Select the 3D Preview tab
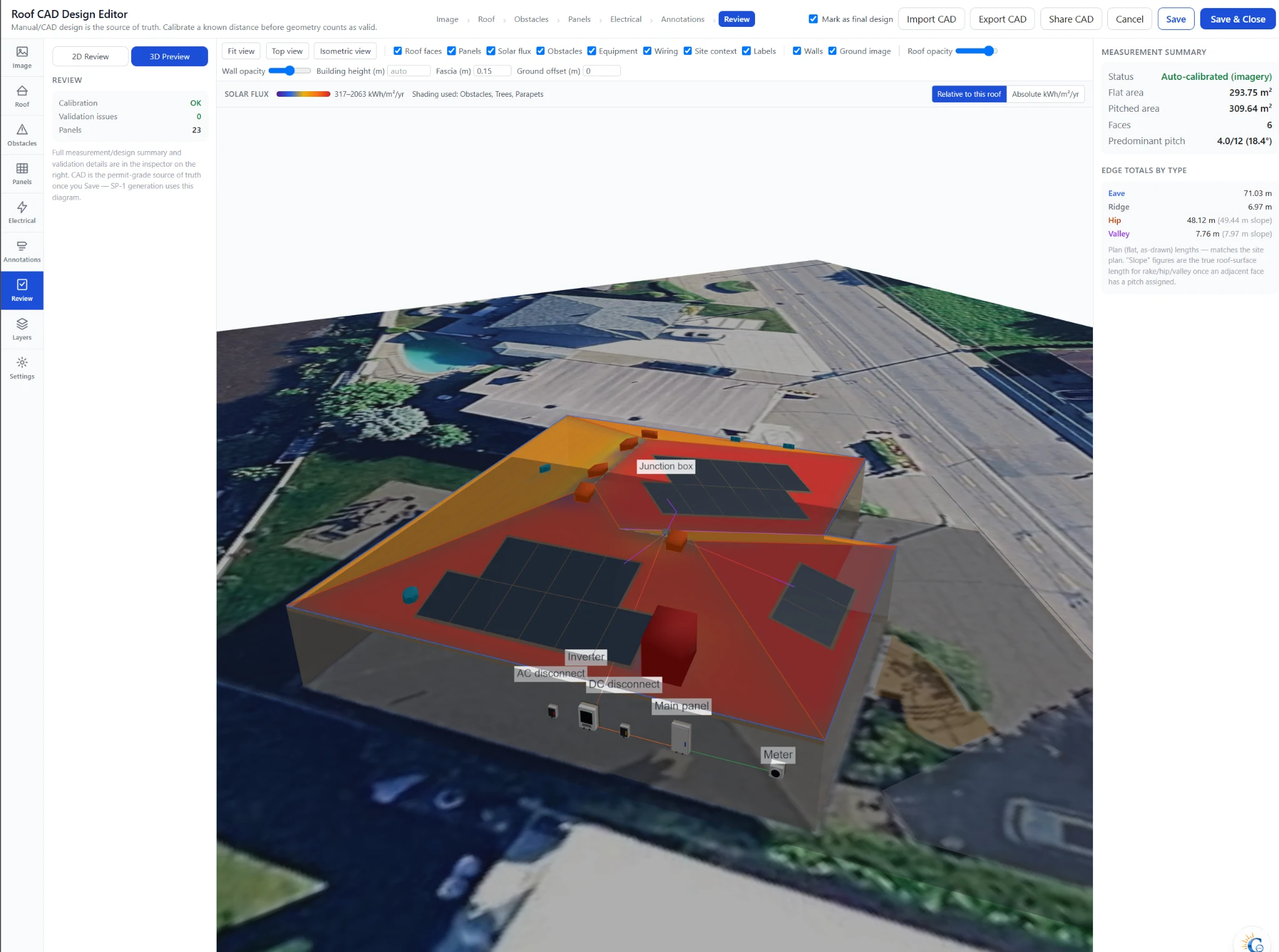Image resolution: width=1279 pixels, height=952 pixels. pos(169,56)
